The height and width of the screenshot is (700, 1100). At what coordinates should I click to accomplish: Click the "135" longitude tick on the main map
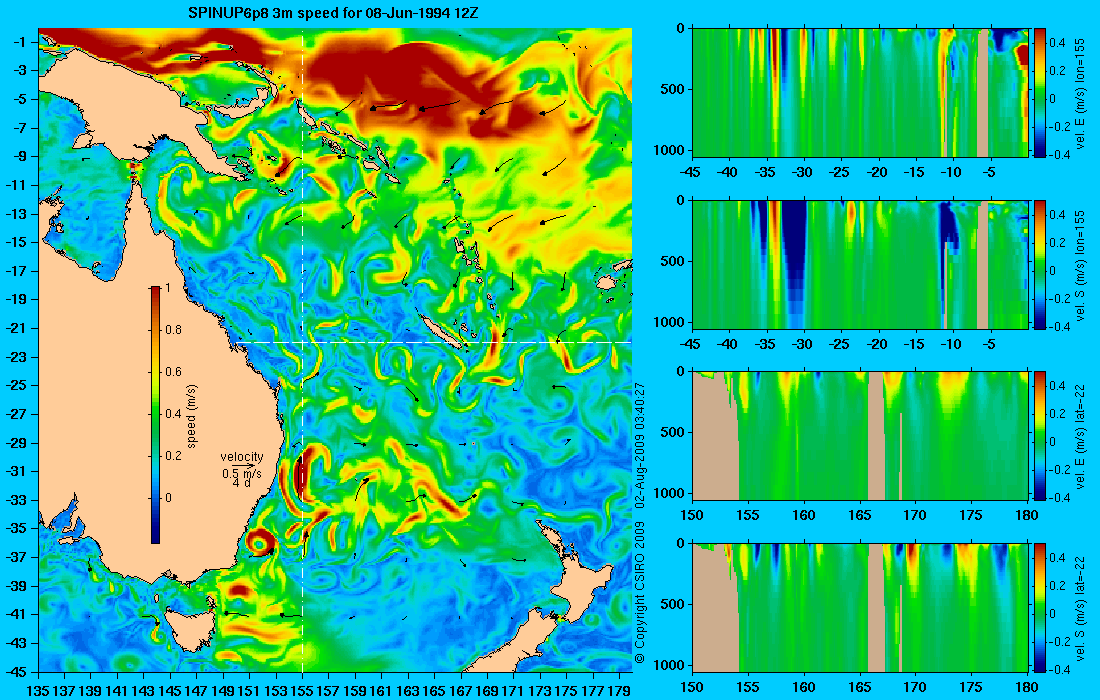(38, 690)
